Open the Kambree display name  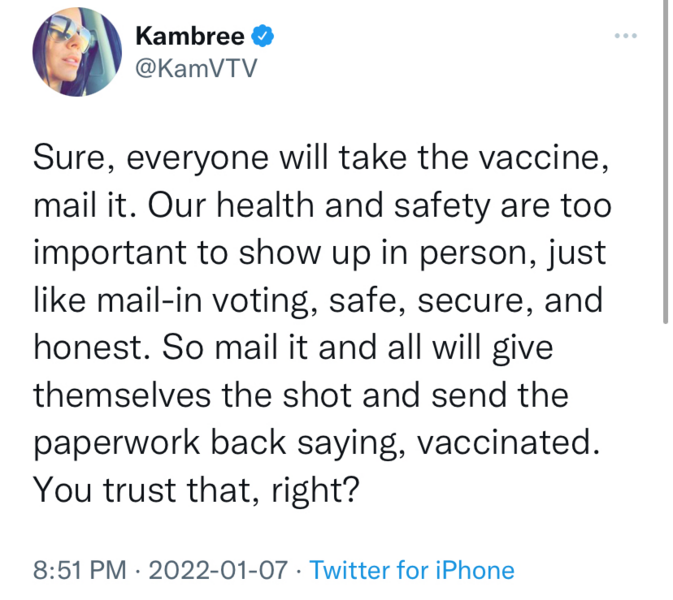(190, 36)
